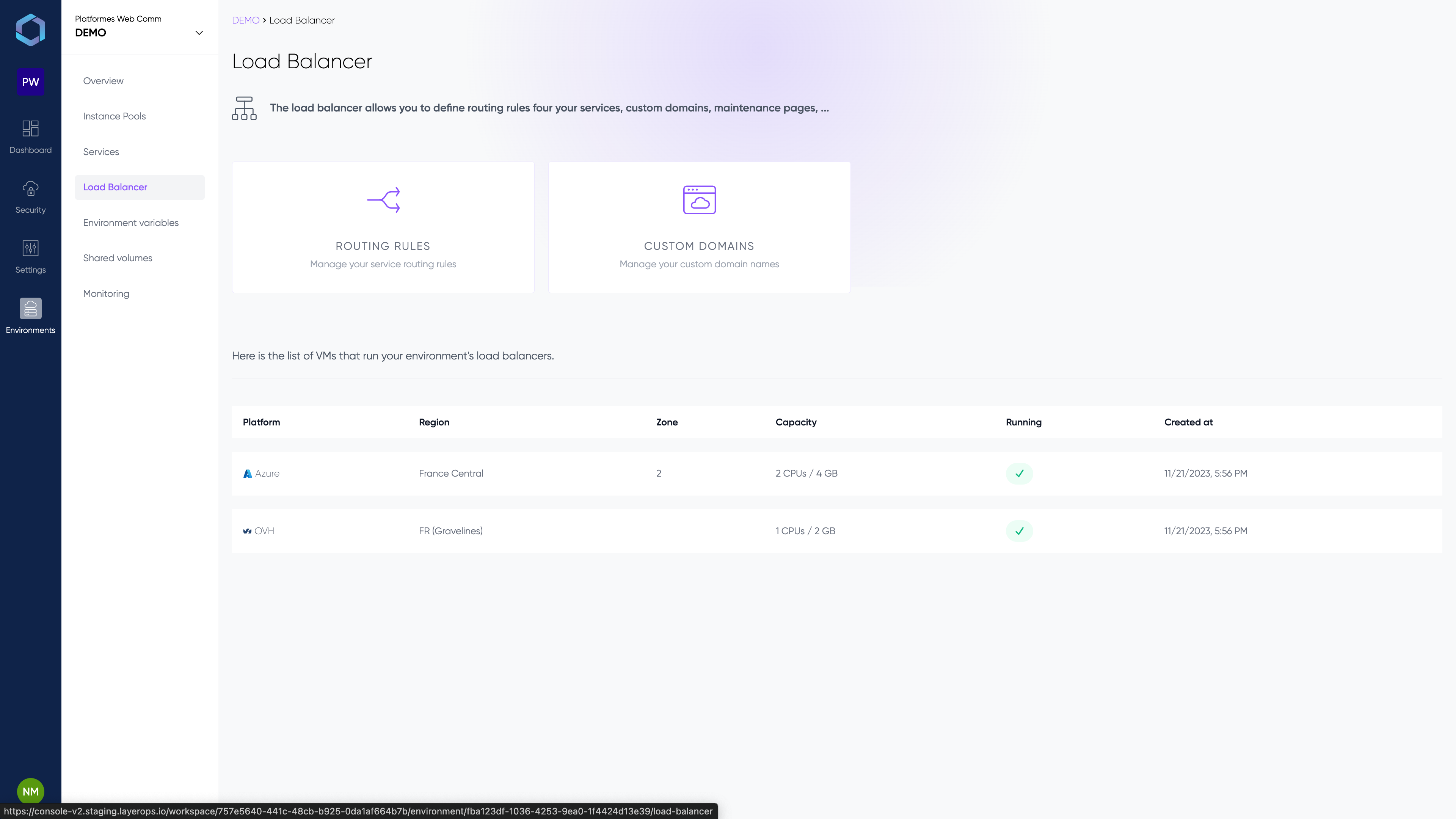The height and width of the screenshot is (819, 1456).
Task: Open Environment variables
Action: (130, 223)
